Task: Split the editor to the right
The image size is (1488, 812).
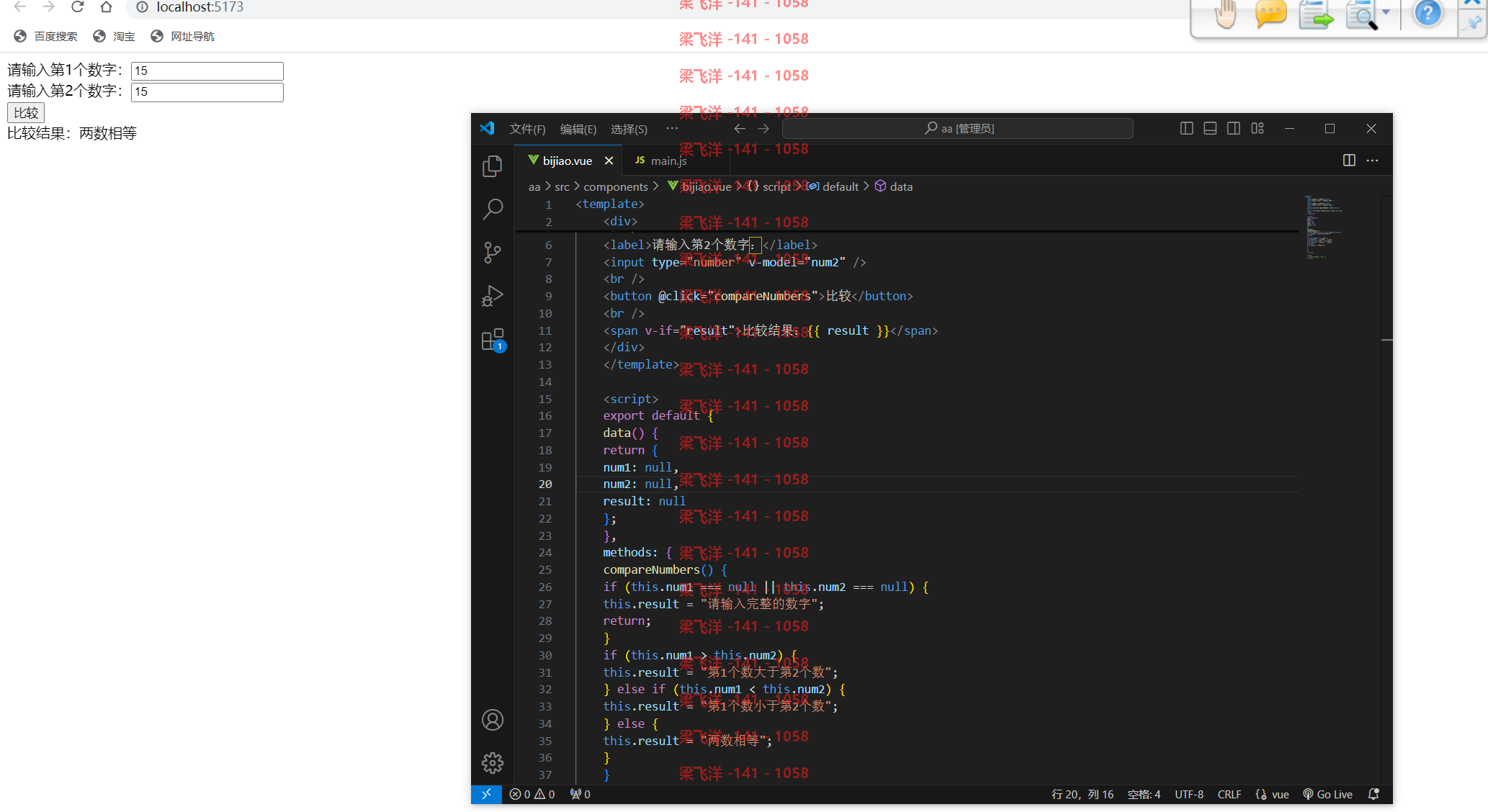Action: coord(1349,161)
